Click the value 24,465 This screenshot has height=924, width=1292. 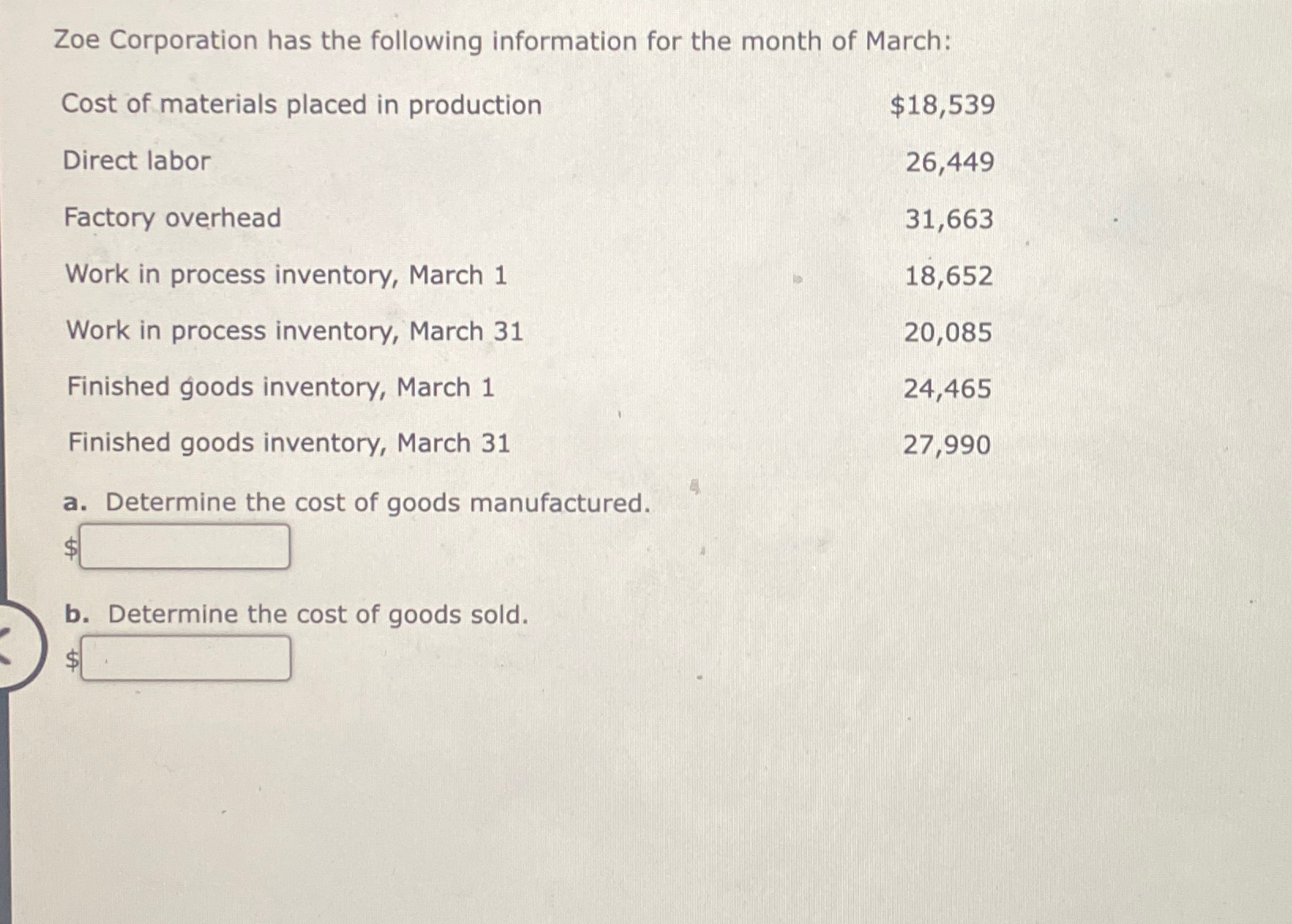coord(950,388)
